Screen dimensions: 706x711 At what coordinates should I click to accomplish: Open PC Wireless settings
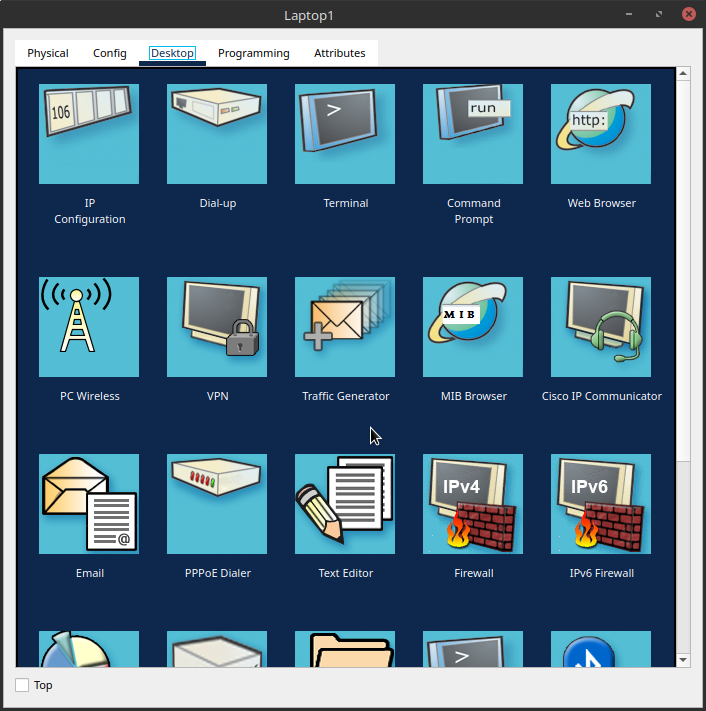tap(89, 327)
